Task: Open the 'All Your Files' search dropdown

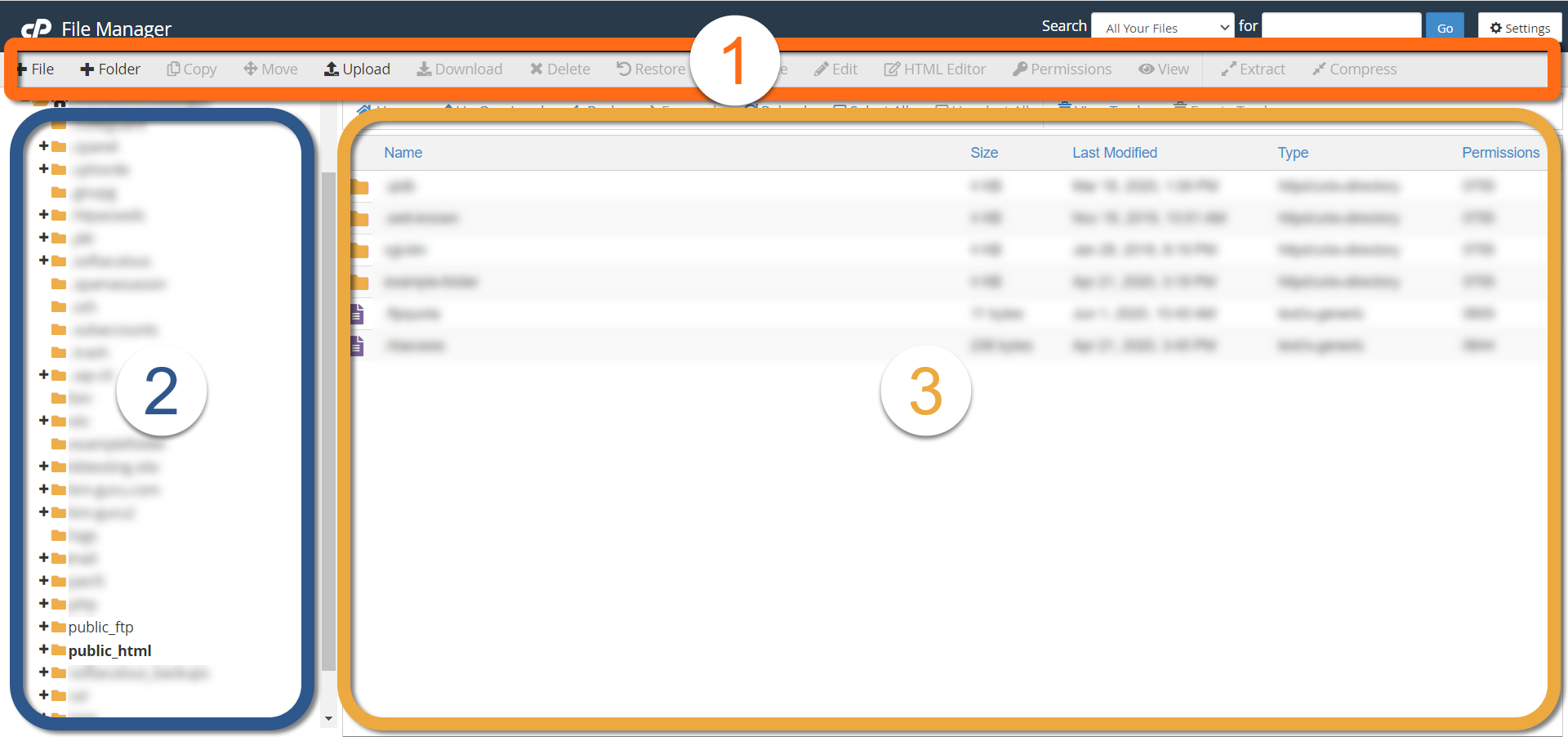Action: pos(1161,25)
